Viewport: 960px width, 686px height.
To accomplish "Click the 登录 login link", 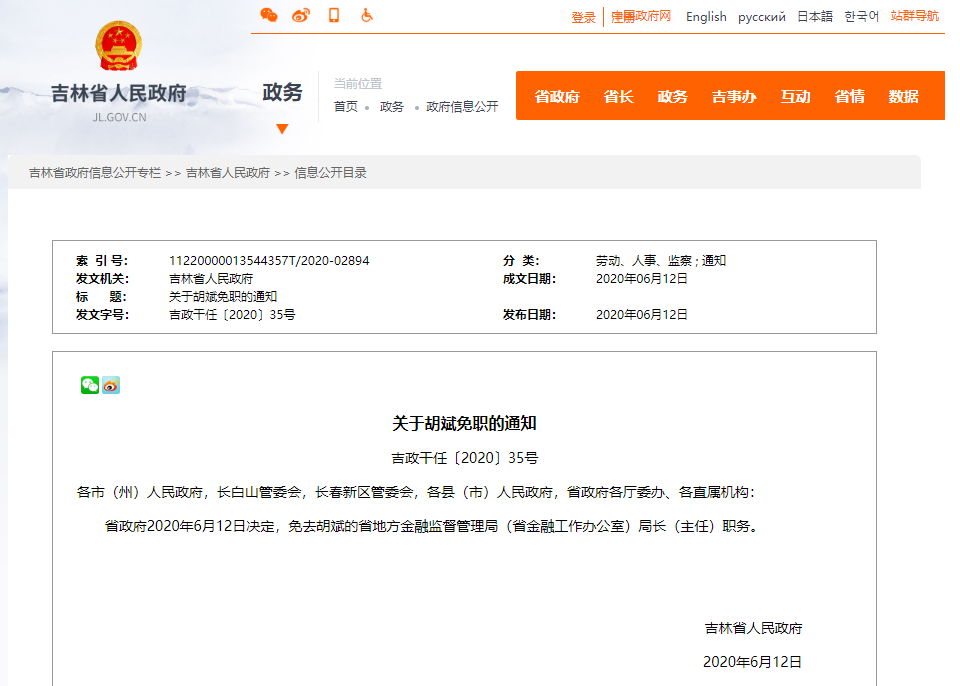I will tap(583, 17).
